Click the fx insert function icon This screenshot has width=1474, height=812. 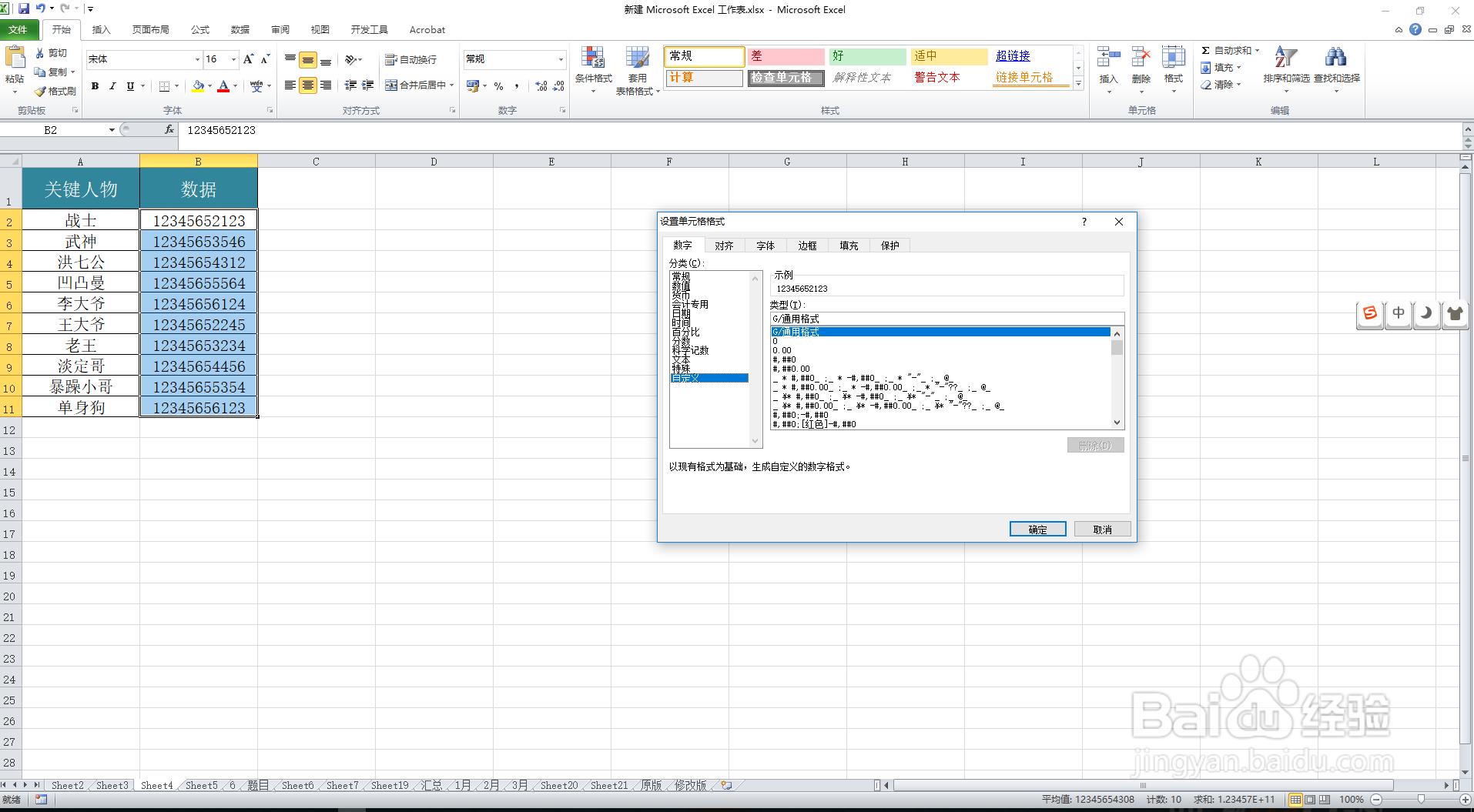point(169,130)
